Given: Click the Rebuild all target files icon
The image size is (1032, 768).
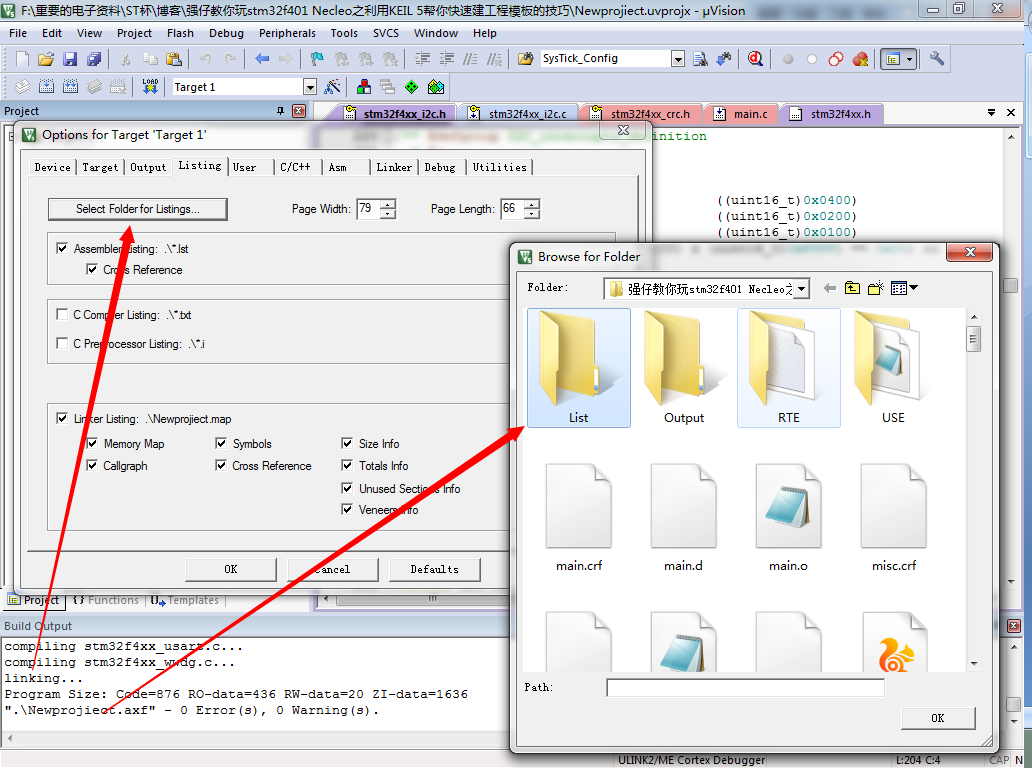Looking at the screenshot, I should pyautogui.click(x=70, y=86).
